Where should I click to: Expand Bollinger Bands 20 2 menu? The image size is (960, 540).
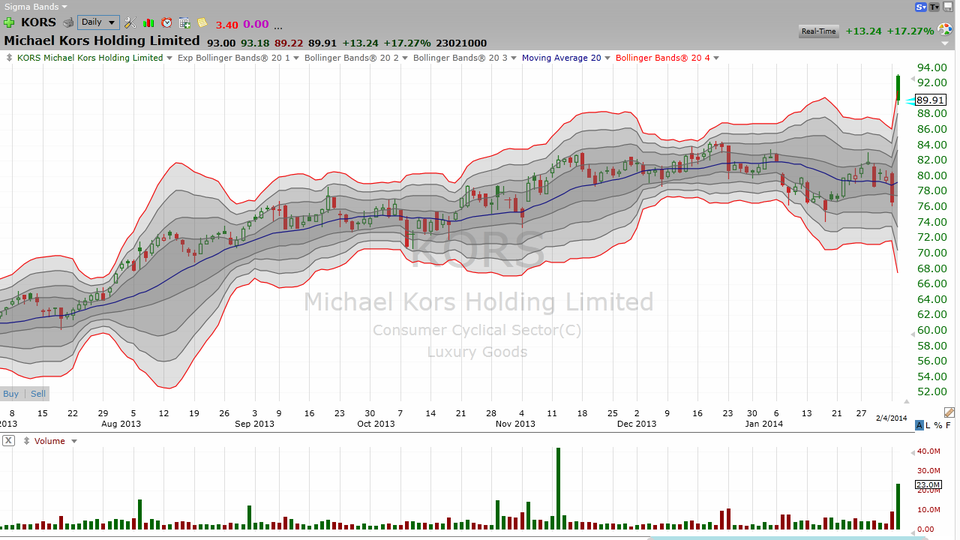point(405,58)
